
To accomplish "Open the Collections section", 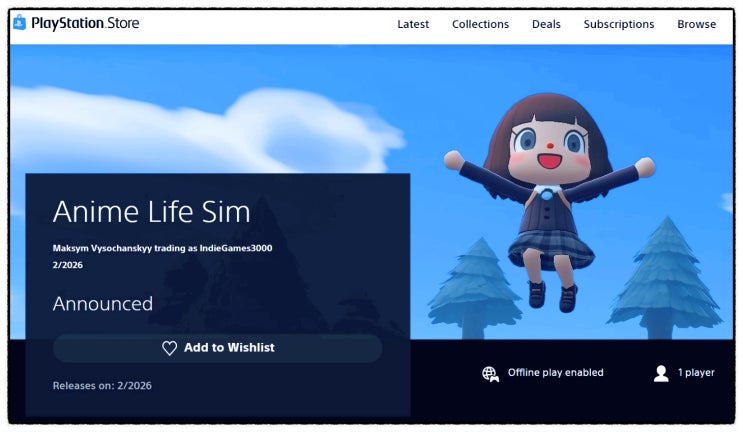I will coord(480,24).
